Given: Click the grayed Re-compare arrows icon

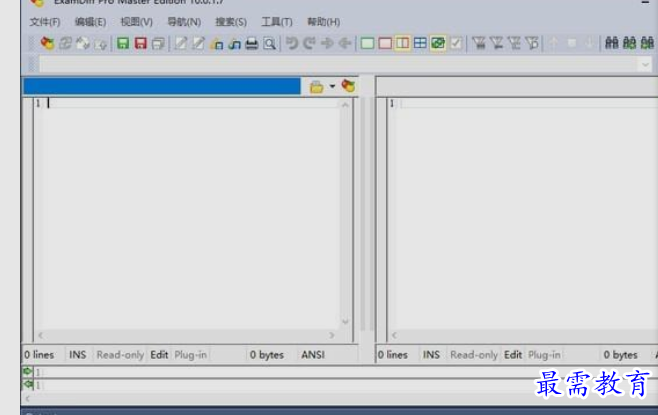Looking at the screenshot, I should pos(65,43).
